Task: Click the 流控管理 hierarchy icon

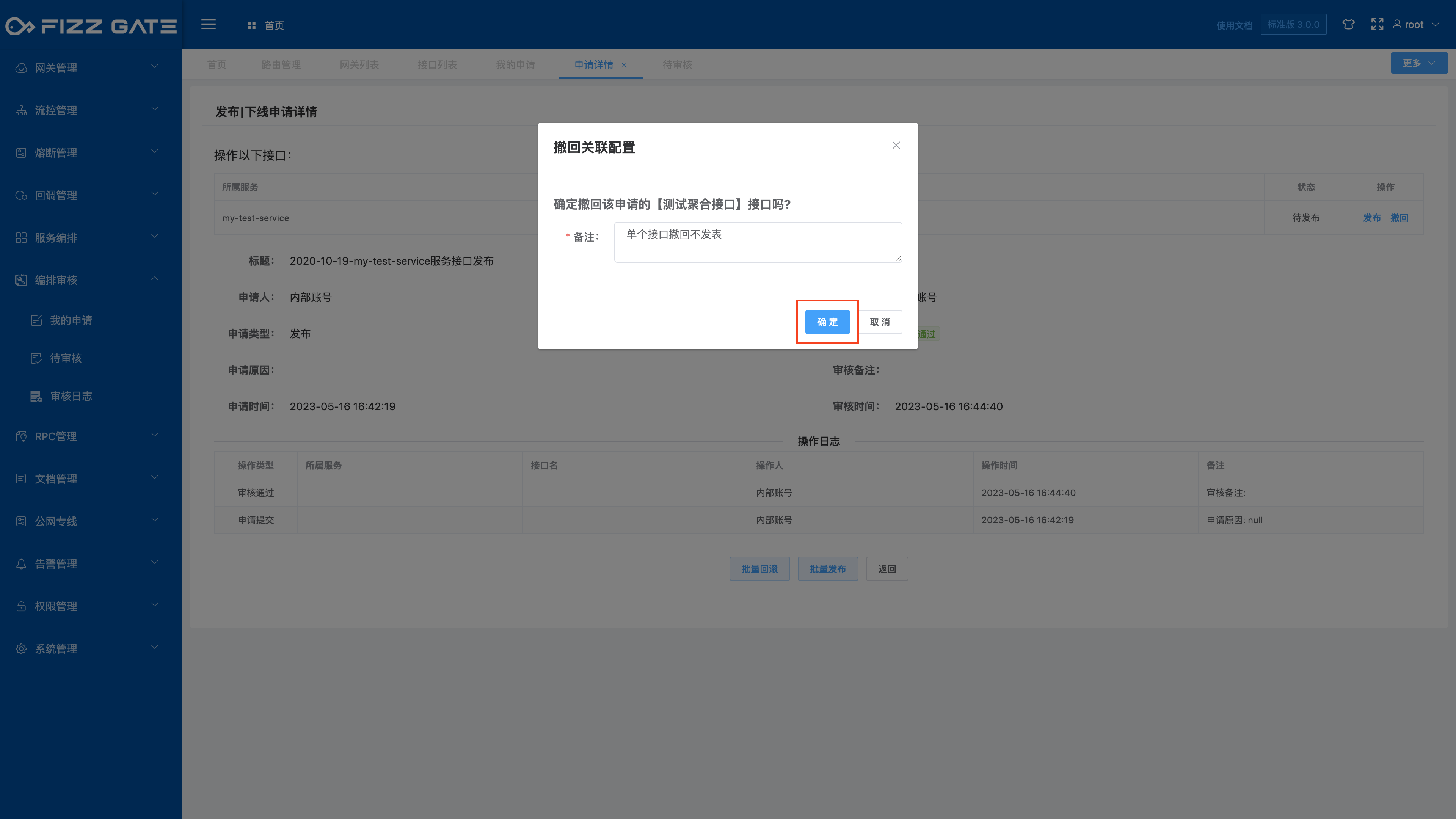Action: click(x=21, y=110)
